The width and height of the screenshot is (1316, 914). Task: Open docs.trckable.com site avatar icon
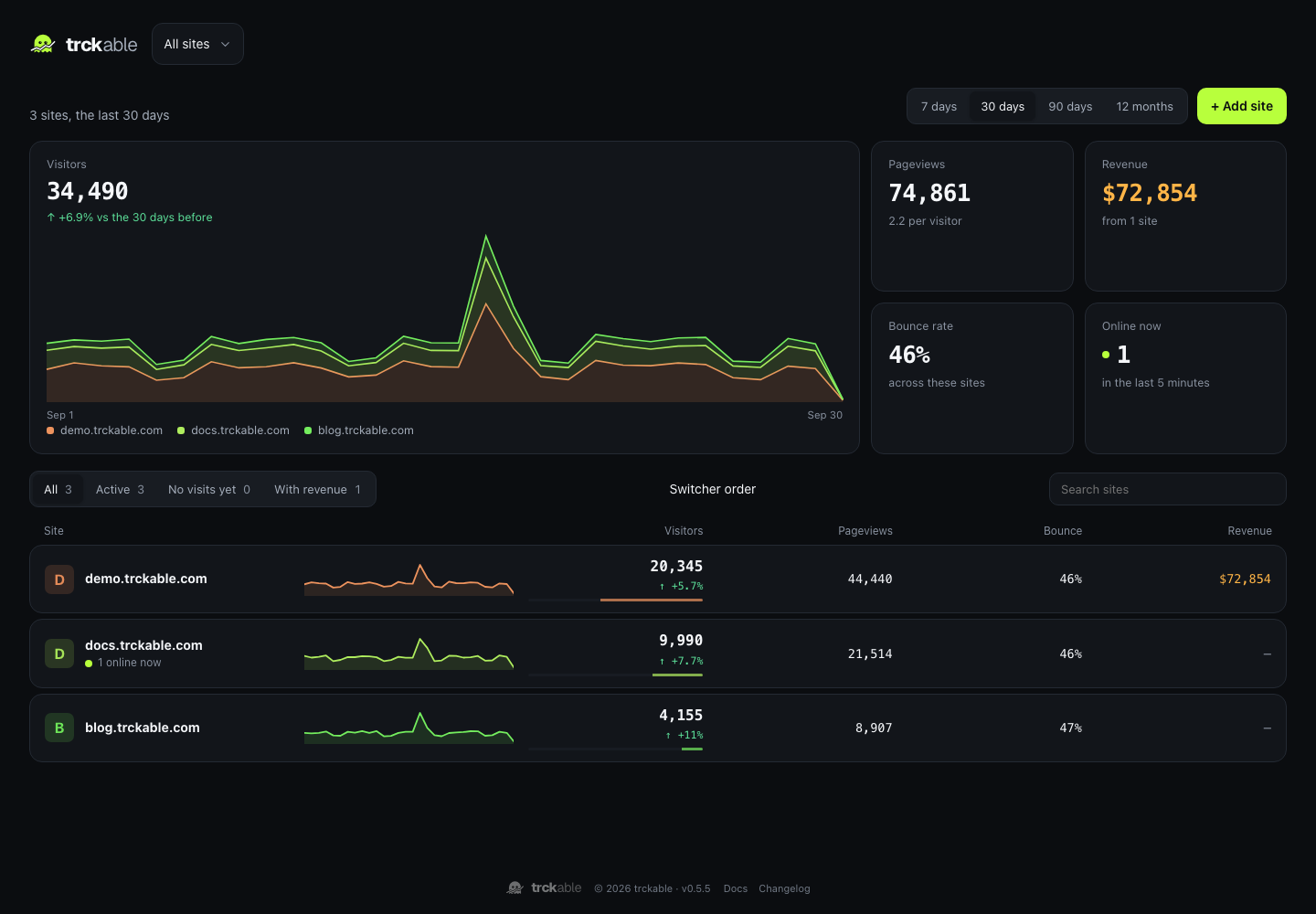click(59, 654)
